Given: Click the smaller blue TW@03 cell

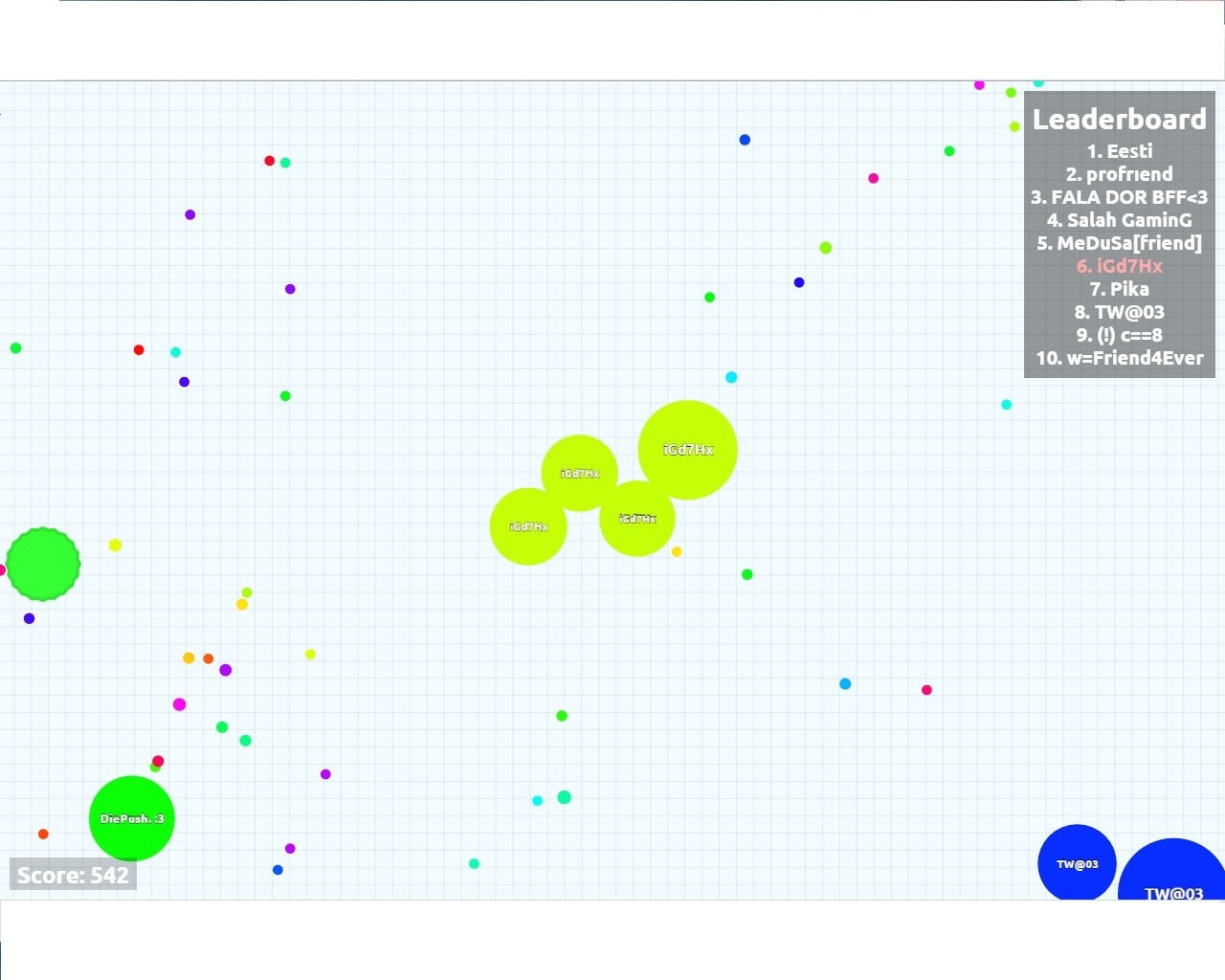Looking at the screenshot, I should tap(1077, 863).
